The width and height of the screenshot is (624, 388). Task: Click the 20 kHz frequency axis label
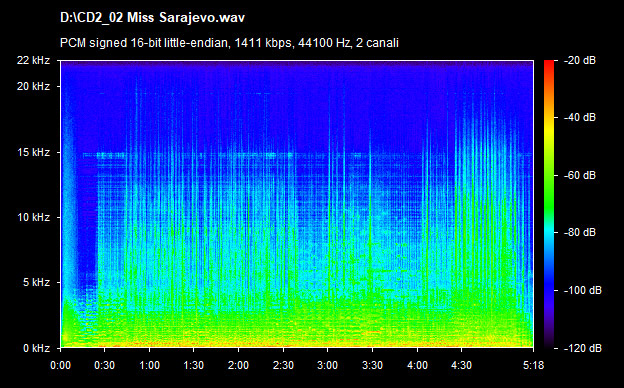tap(33, 86)
